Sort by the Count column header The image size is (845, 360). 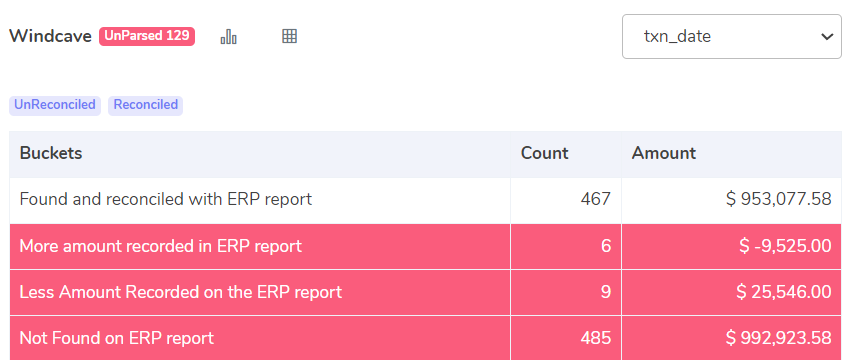[544, 154]
